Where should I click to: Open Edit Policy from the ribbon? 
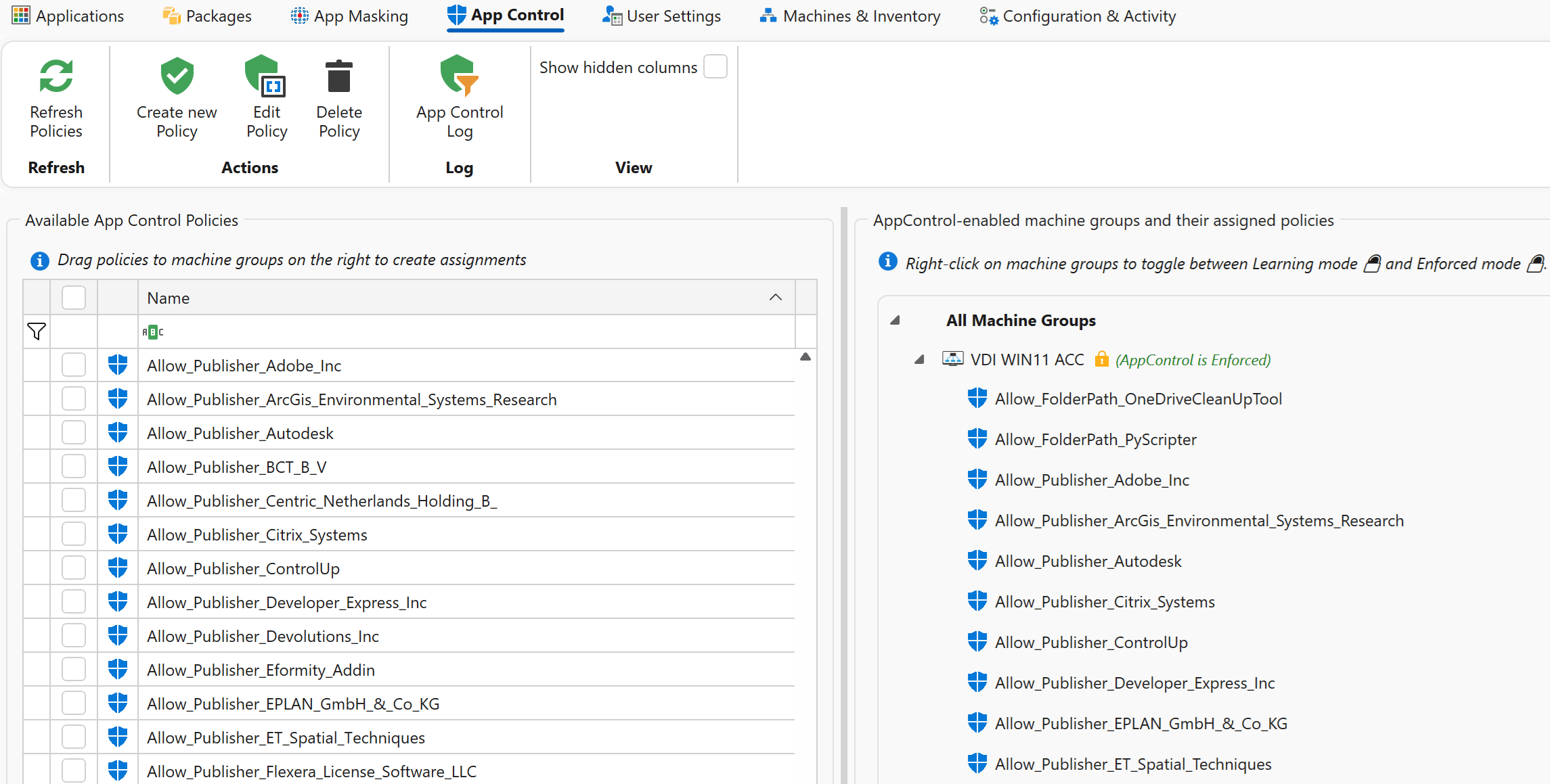[266, 76]
